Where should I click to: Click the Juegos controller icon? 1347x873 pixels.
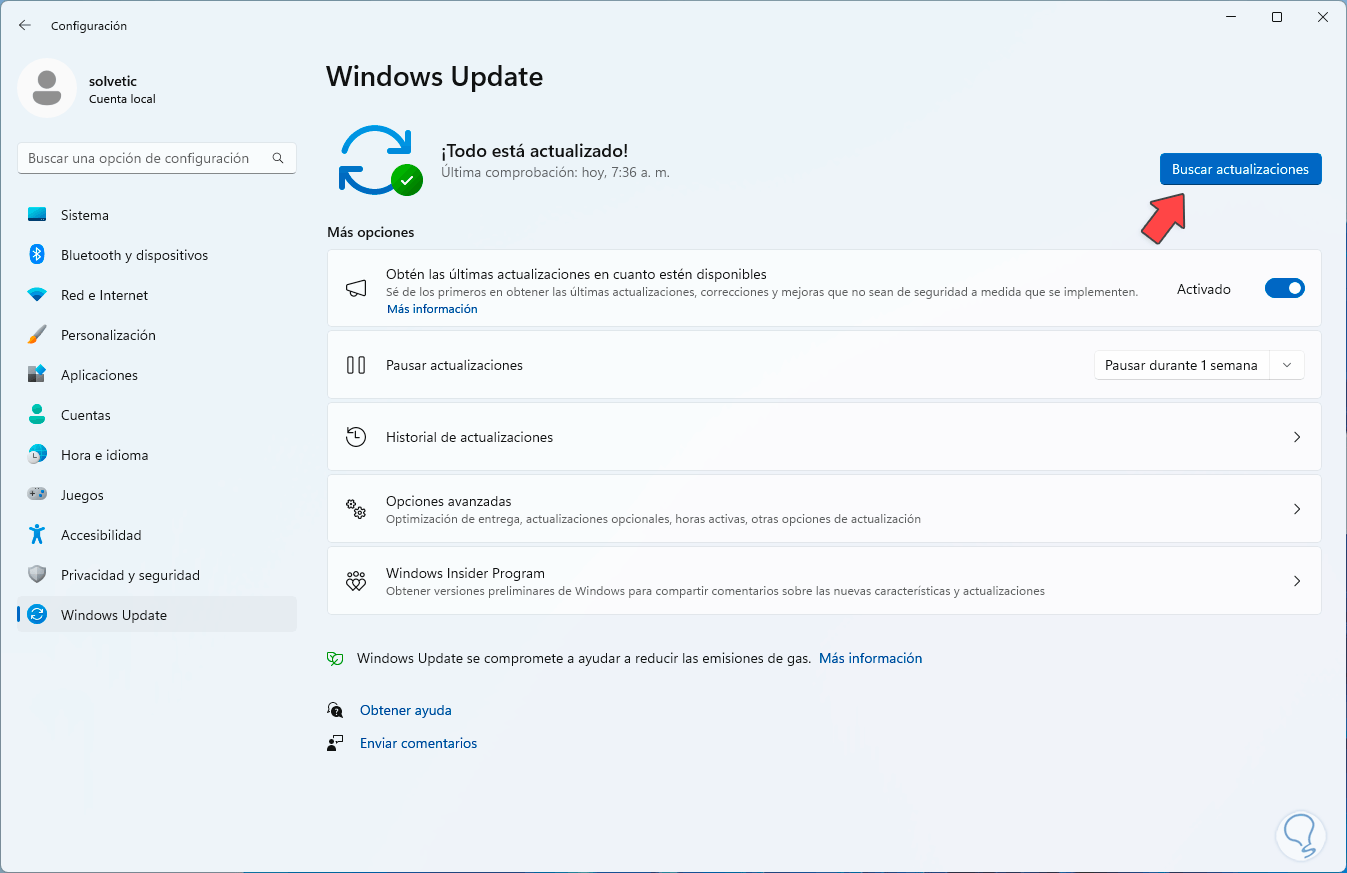pos(37,494)
